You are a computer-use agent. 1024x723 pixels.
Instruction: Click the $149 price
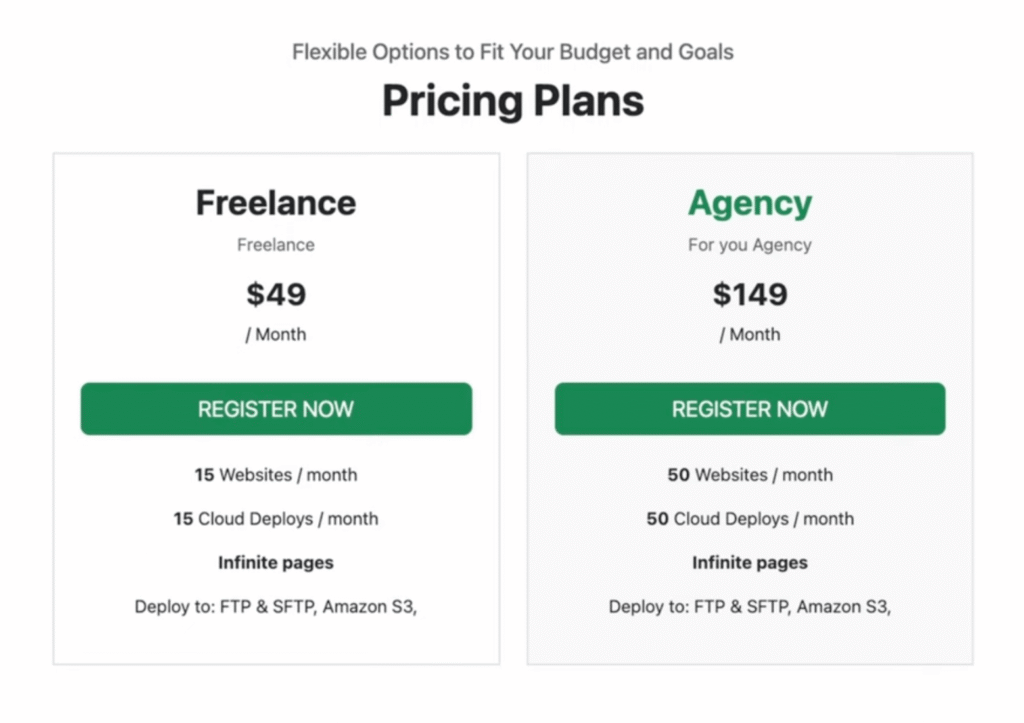pos(750,294)
